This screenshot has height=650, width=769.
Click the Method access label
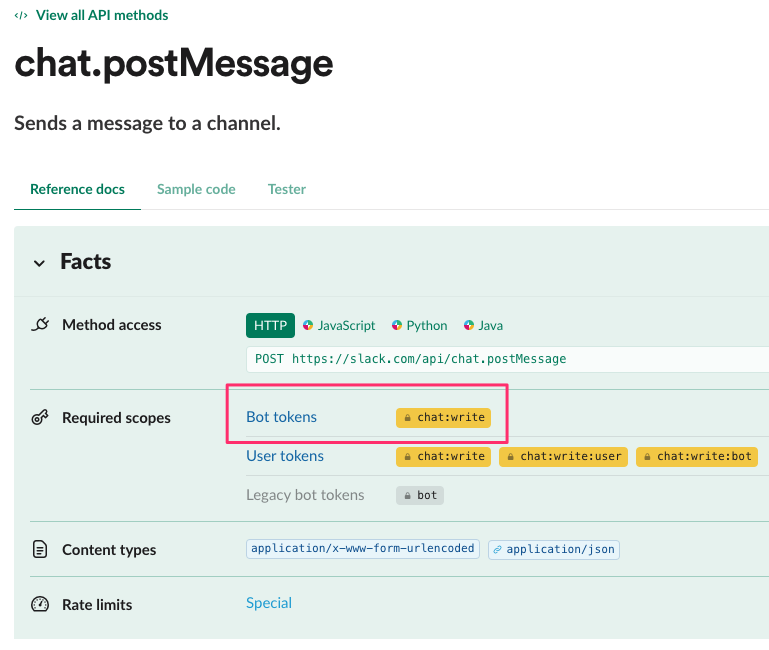[x=111, y=325]
